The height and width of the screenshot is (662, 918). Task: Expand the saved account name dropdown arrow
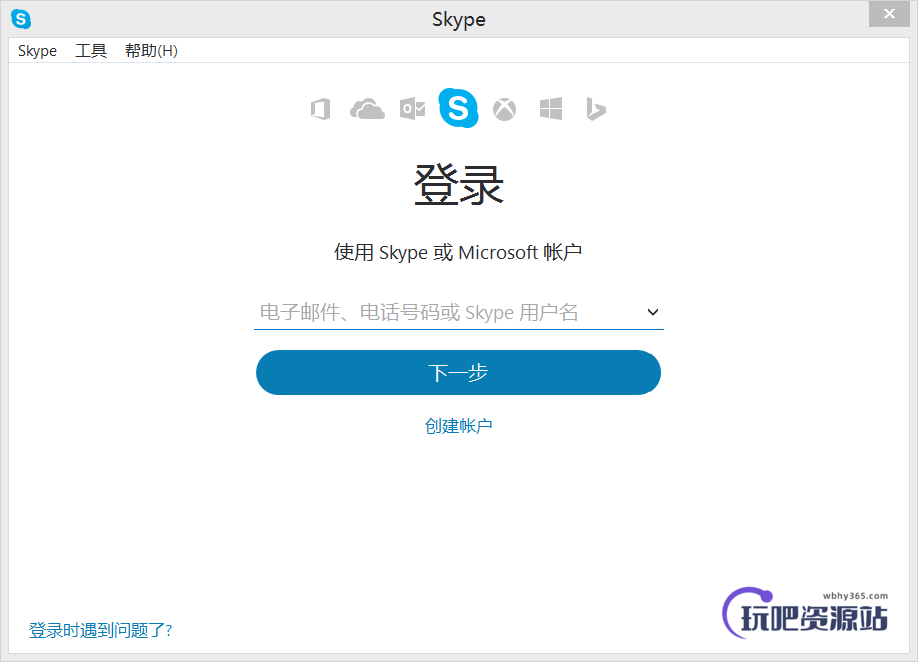click(x=653, y=312)
